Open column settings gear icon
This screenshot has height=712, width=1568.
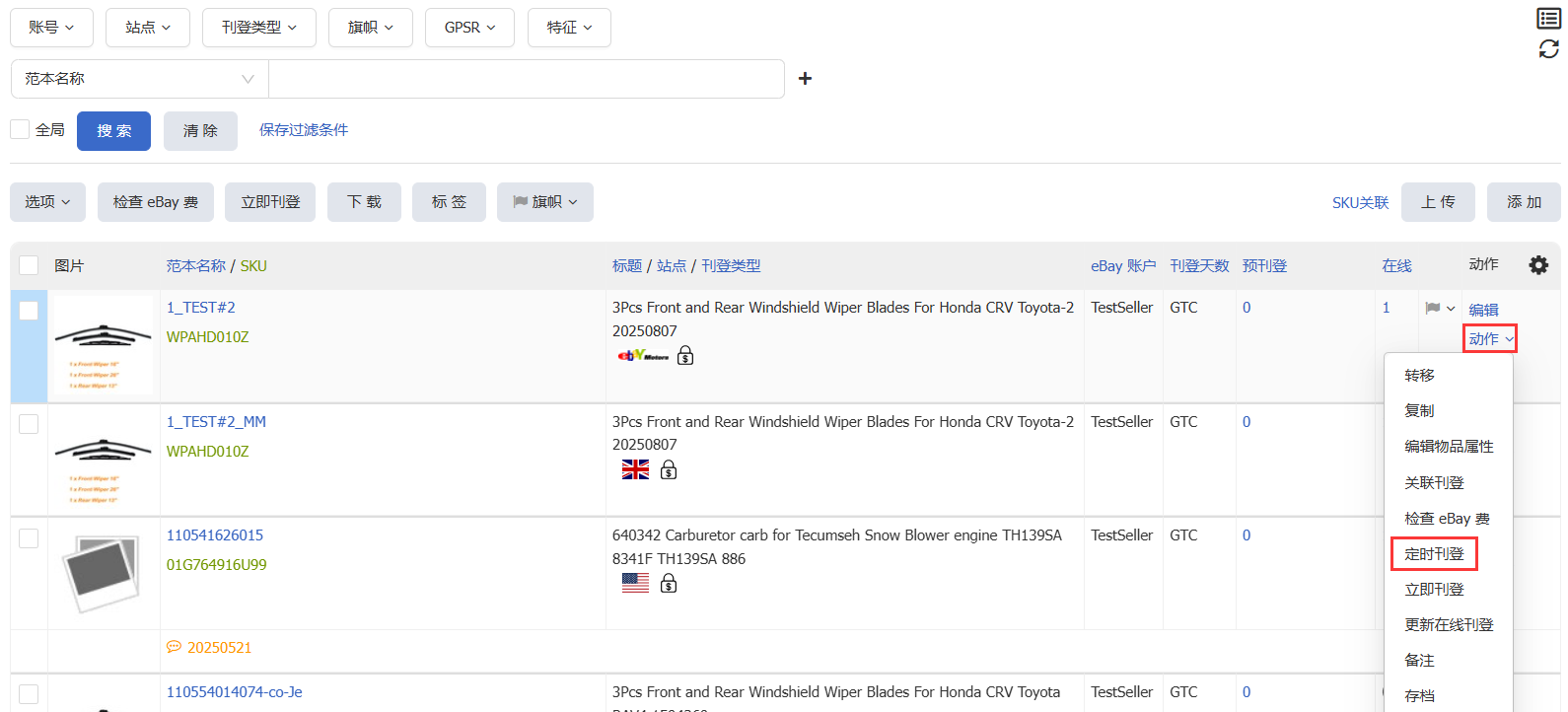point(1537,265)
